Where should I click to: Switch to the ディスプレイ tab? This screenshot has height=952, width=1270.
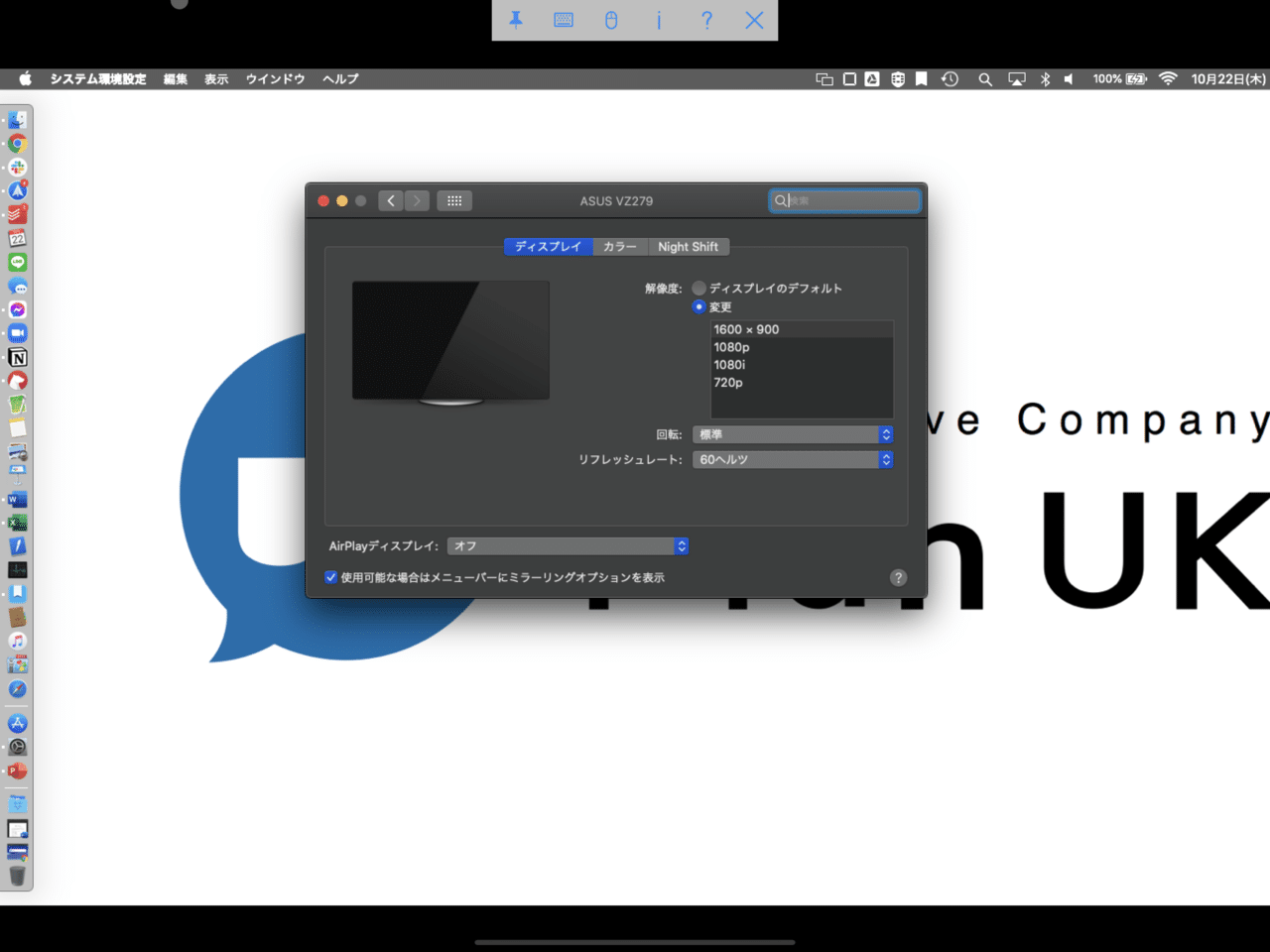click(x=548, y=247)
